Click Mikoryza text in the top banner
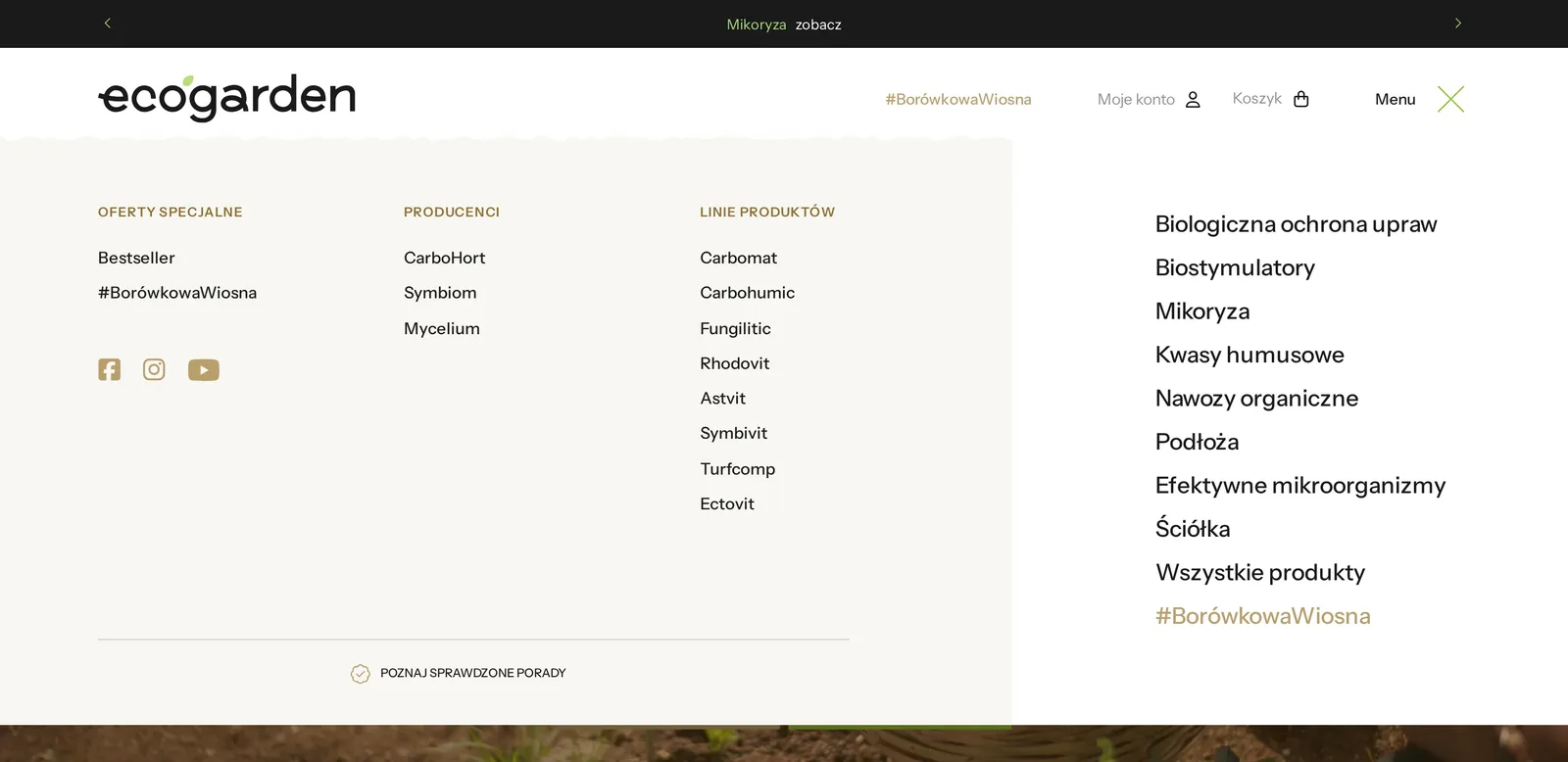This screenshot has height=762, width=1568. [757, 24]
